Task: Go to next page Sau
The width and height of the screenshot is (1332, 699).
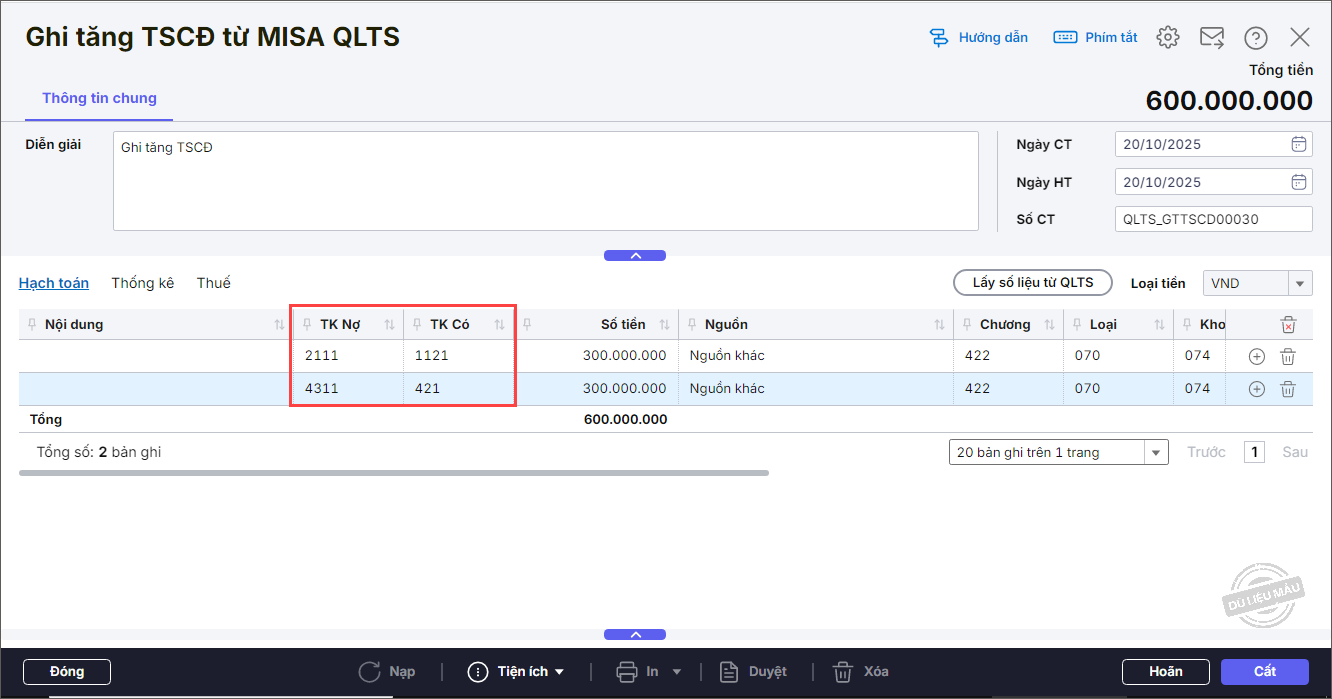Action: tap(1295, 452)
